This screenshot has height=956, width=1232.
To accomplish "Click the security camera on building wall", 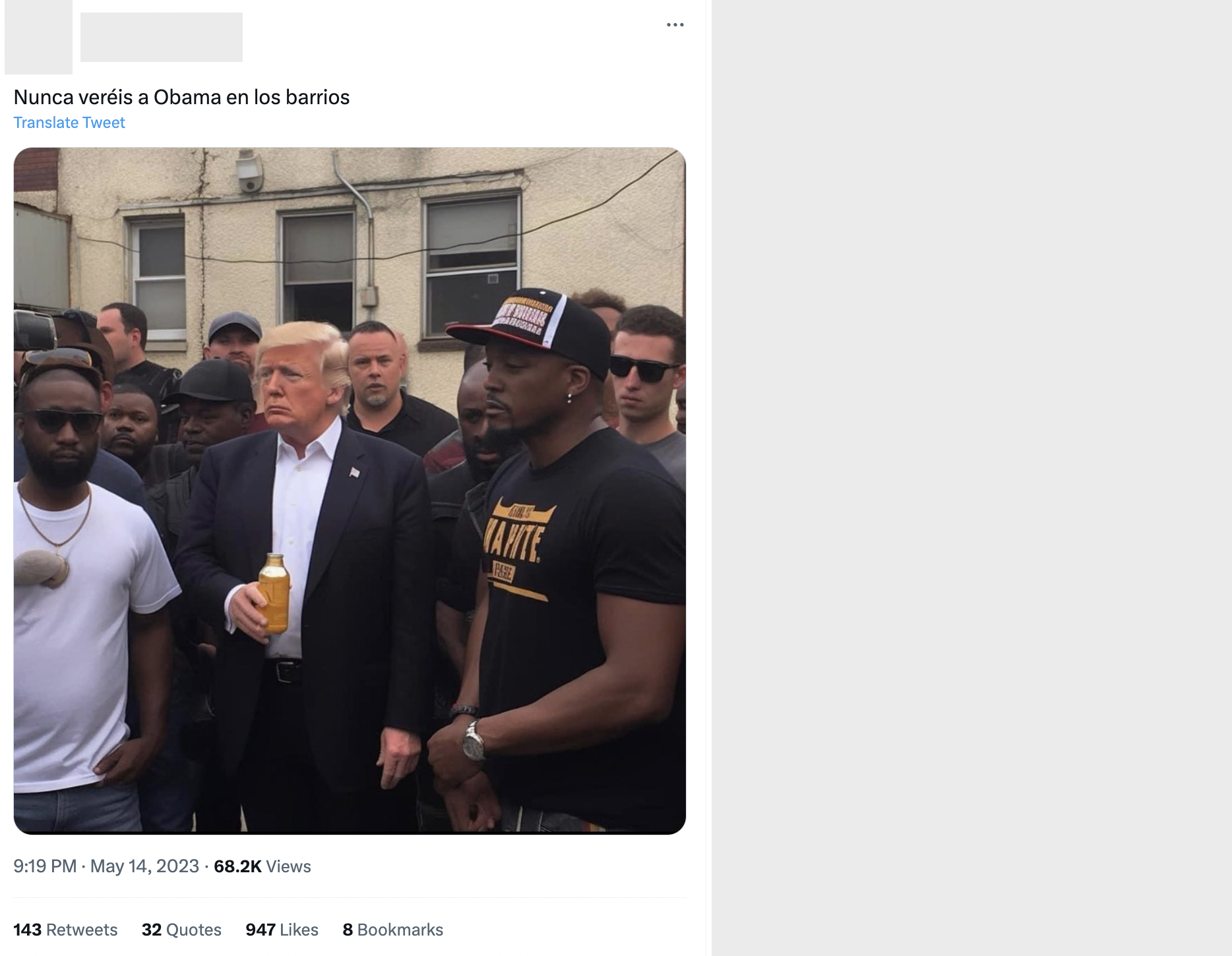I will 250,170.
